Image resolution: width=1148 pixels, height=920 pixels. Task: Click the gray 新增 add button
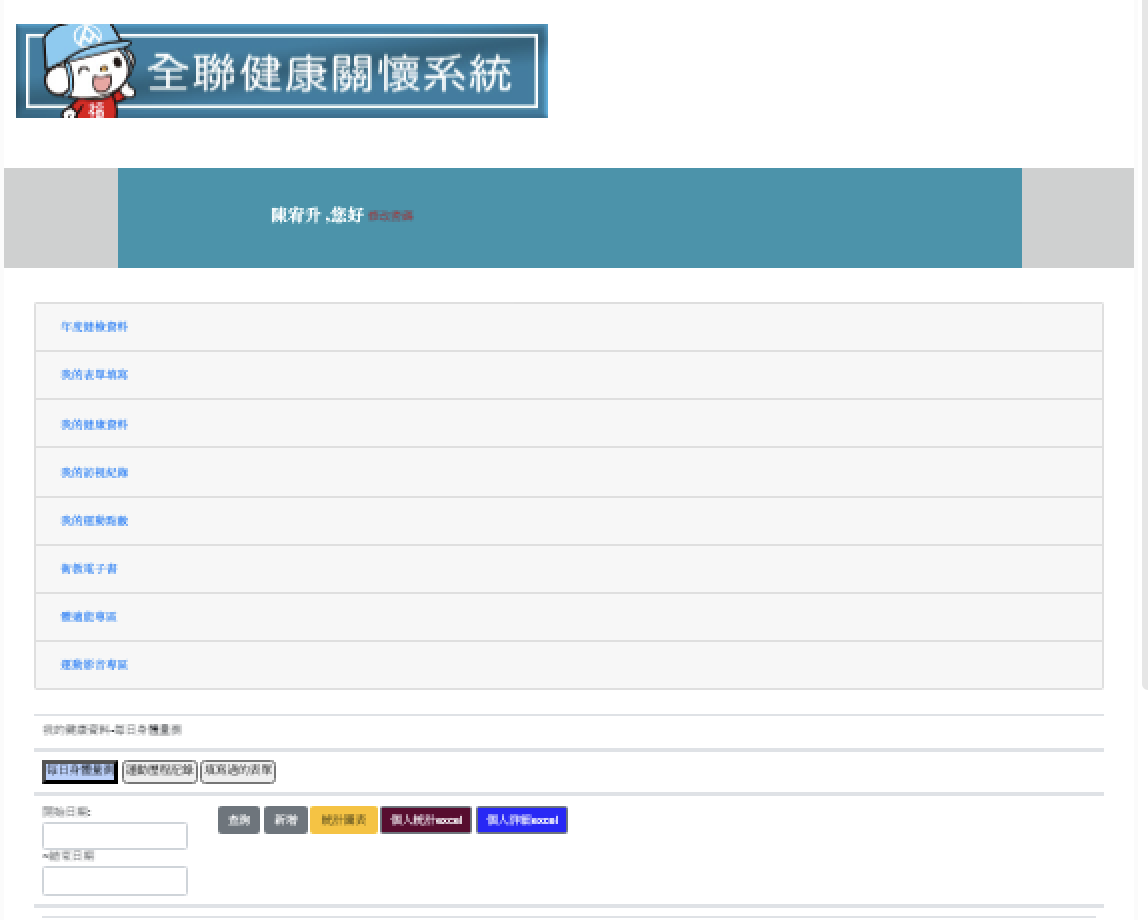point(286,820)
